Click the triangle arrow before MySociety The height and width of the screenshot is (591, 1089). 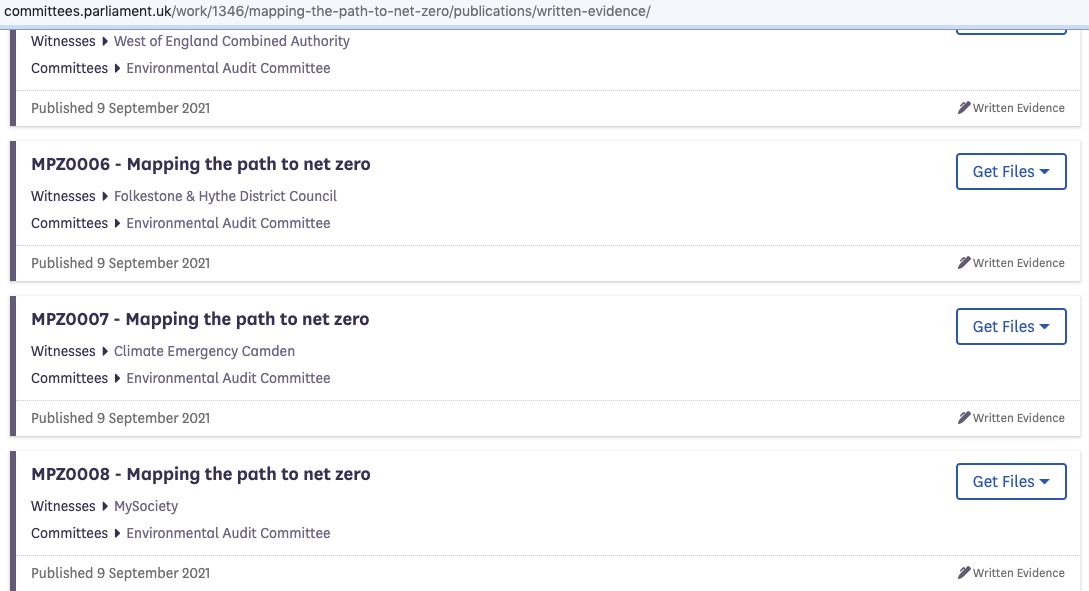point(105,507)
